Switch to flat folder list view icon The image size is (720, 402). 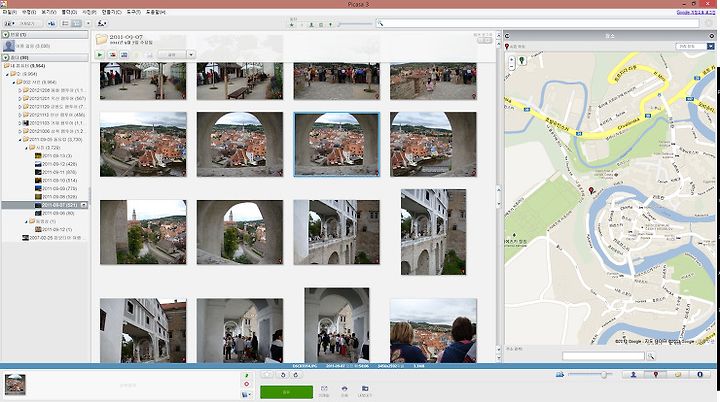coord(65,23)
